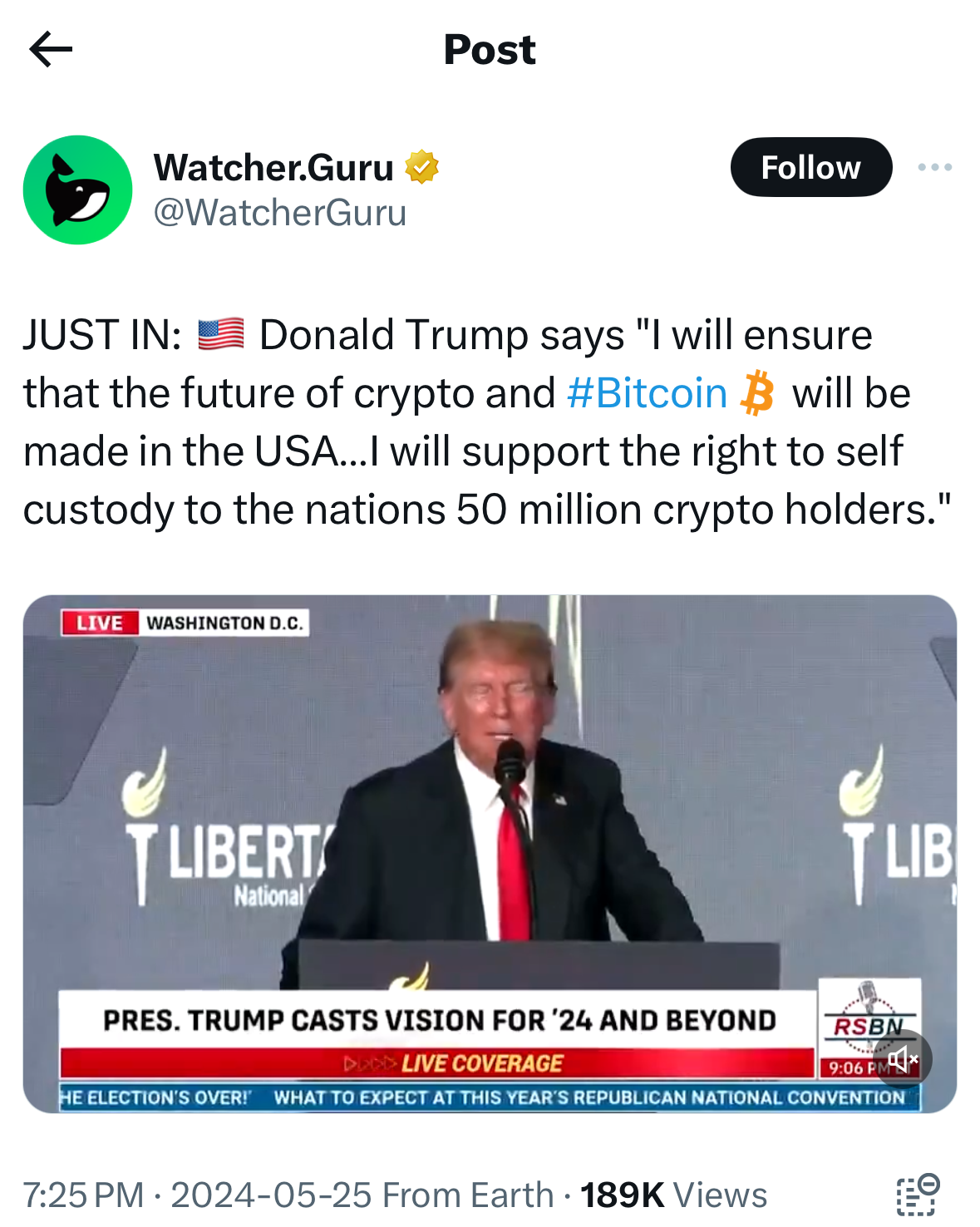Click the red LIVE badge in video
Screen dimensions: 980x1227
tap(99, 623)
